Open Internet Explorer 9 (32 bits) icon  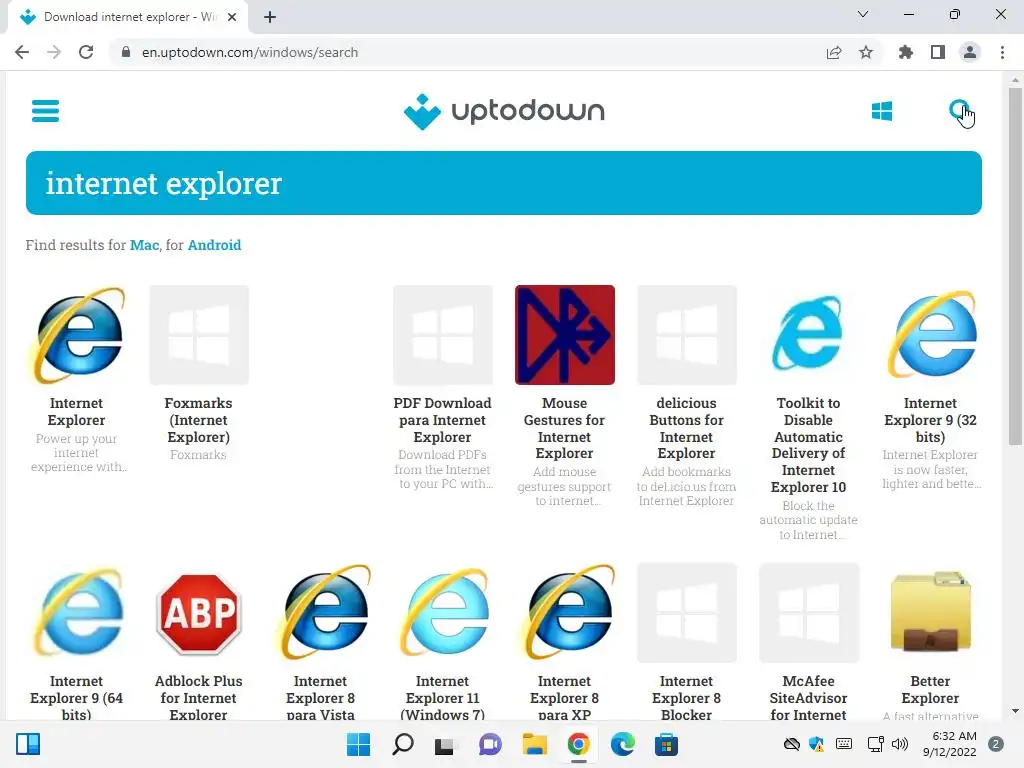click(x=931, y=335)
